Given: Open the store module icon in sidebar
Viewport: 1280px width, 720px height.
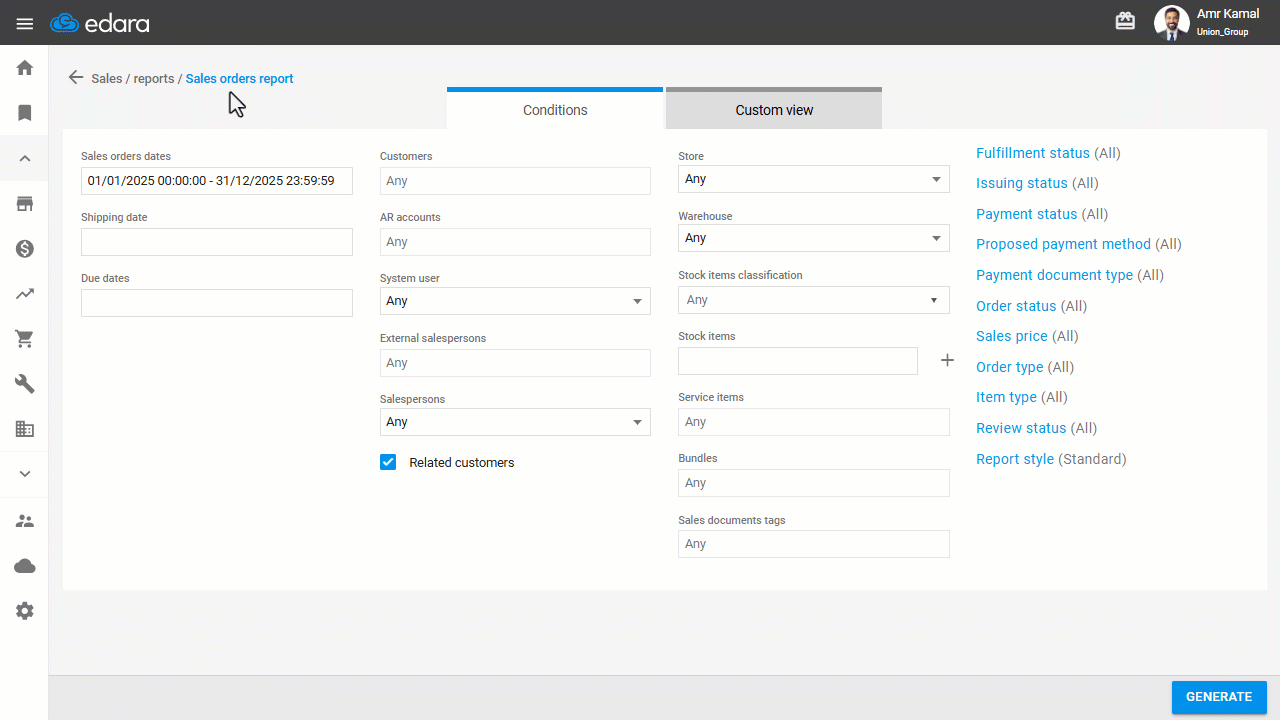Looking at the screenshot, I should 25,204.
